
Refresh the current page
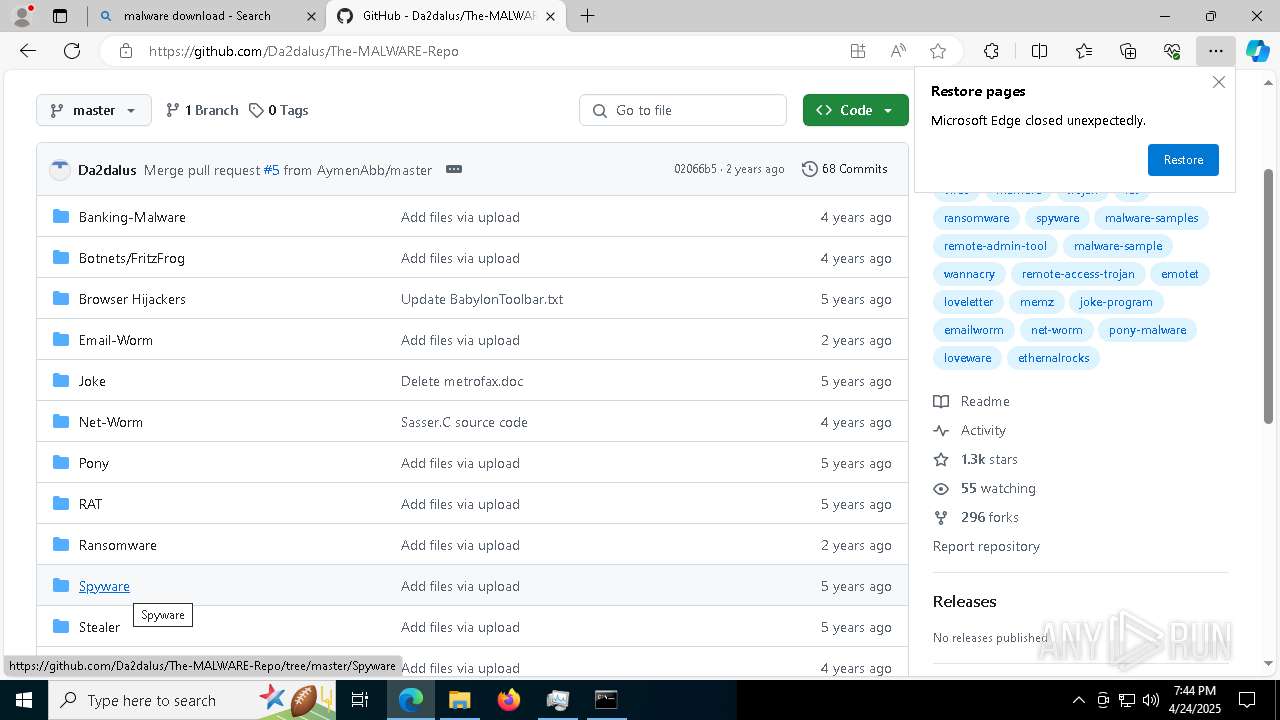[72, 51]
